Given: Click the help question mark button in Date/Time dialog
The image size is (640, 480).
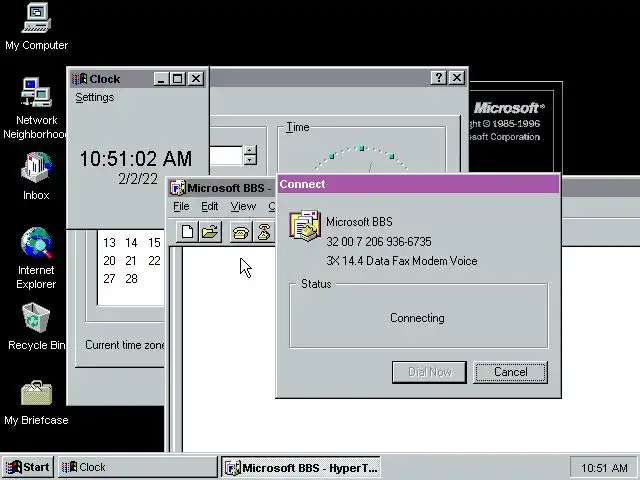Looking at the screenshot, I should tap(439, 78).
